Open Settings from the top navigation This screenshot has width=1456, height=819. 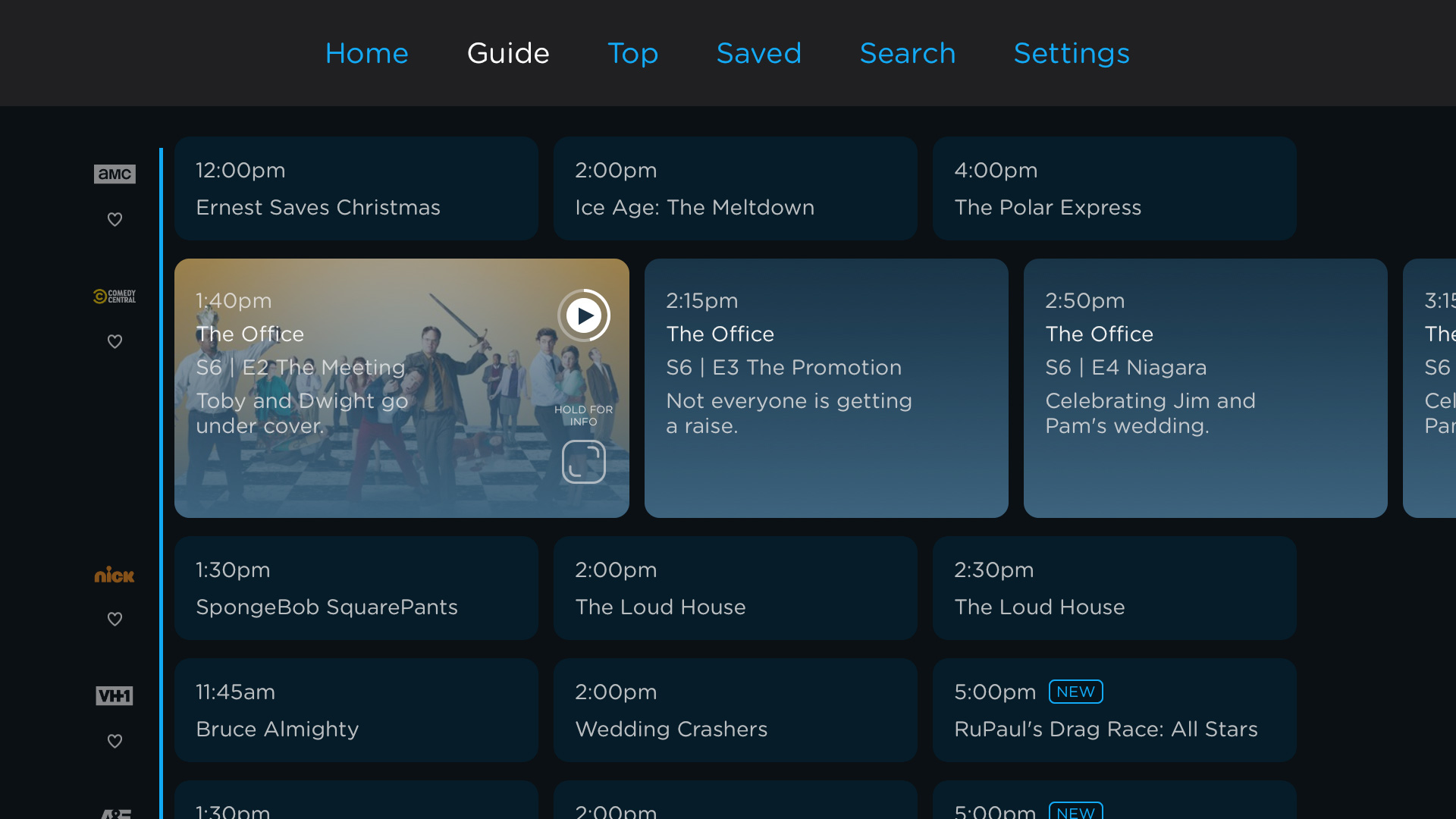point(1072,53)
